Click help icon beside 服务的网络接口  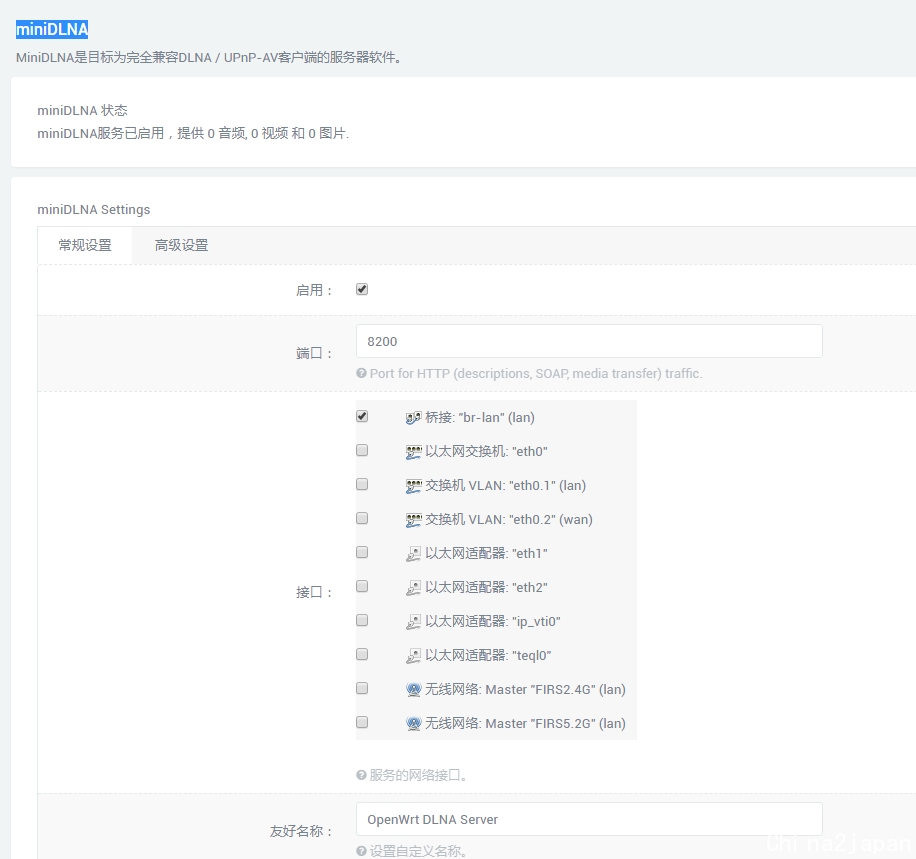click(361, 775)
